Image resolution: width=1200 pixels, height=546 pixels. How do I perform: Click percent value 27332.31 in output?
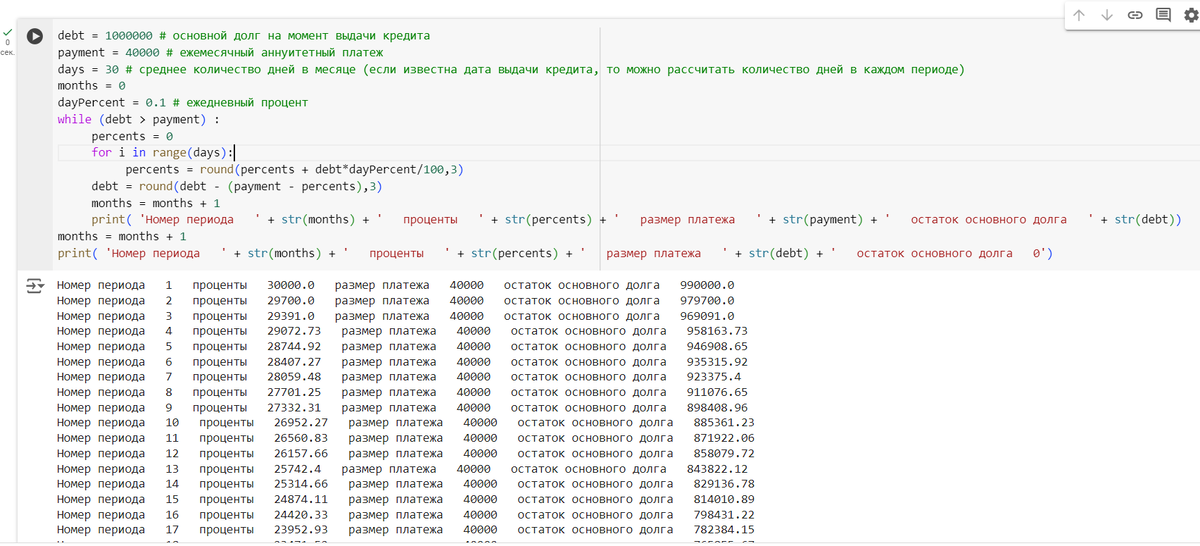[x=295, y=408]
